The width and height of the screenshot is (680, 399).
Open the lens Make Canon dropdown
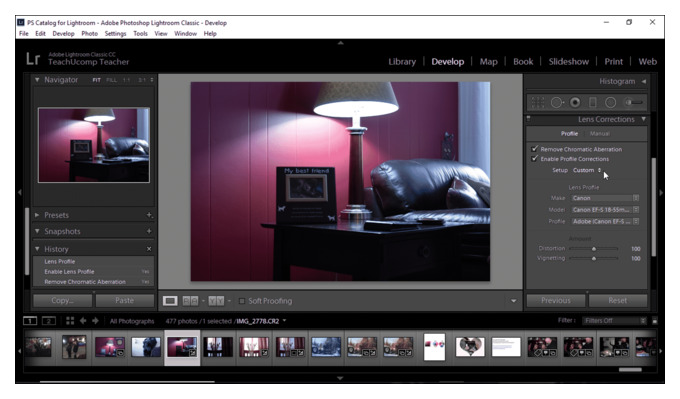[x=605, y=198]
